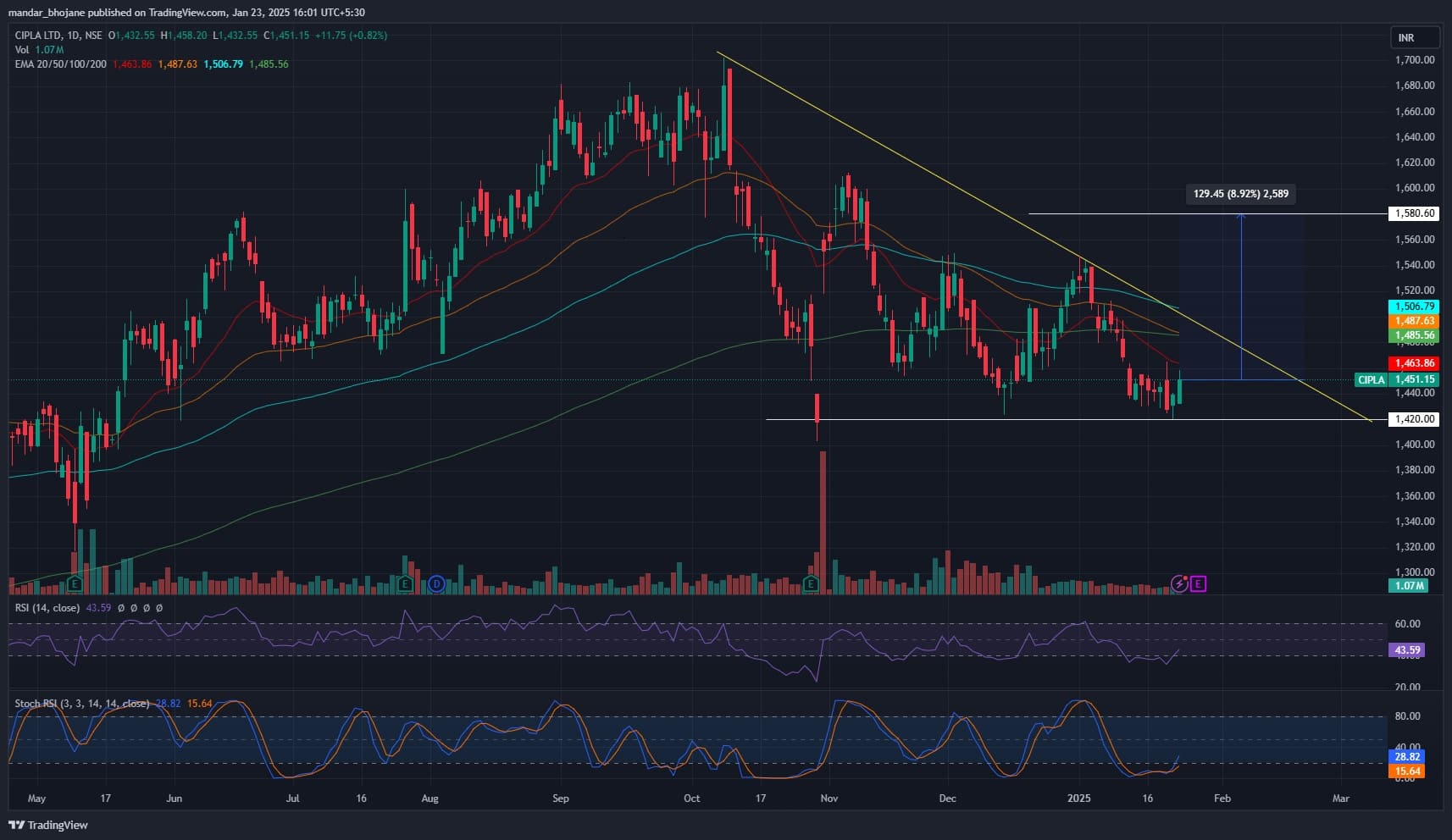Click the 129.45 (8.92%) measurement tooltip
This screenshot has width=1452, height=840.
(1240, 194)
